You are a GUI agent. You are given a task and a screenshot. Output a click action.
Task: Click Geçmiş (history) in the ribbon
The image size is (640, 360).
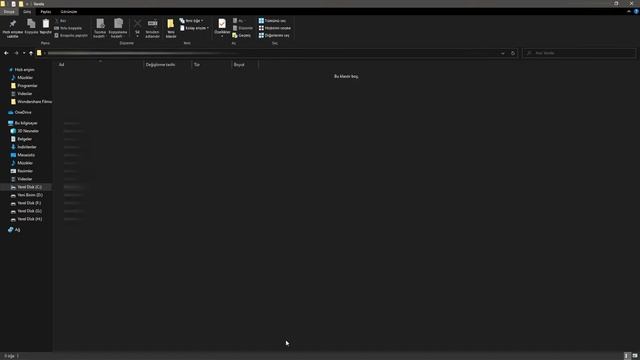[242, 36]
